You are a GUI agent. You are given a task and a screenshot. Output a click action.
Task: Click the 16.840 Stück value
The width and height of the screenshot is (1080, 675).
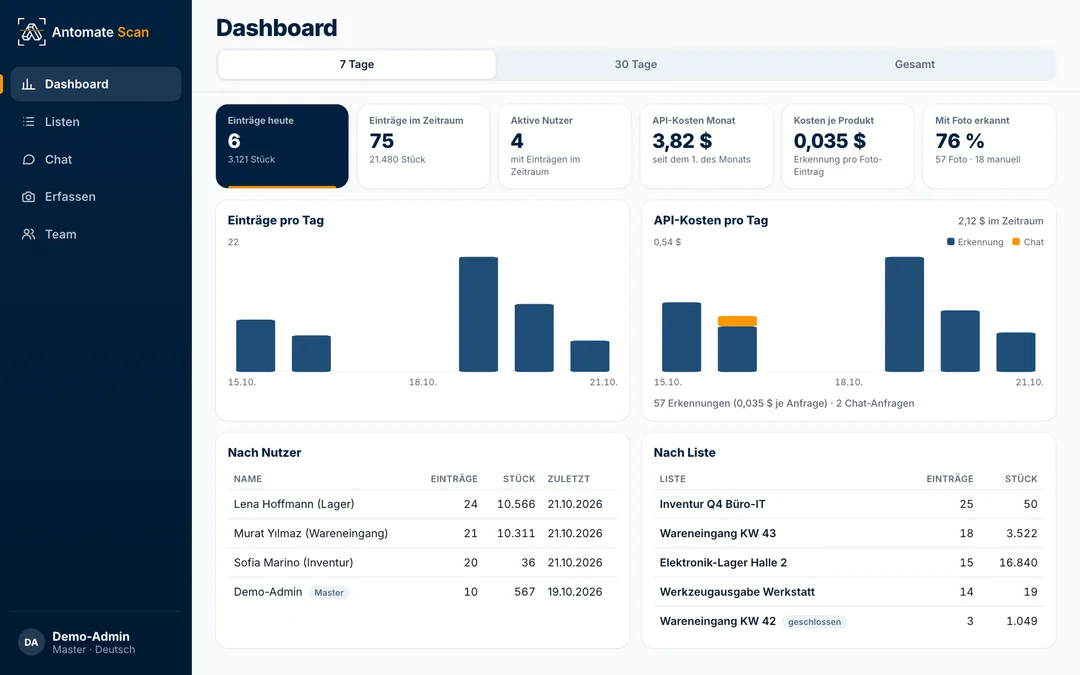click(1018, 563)
